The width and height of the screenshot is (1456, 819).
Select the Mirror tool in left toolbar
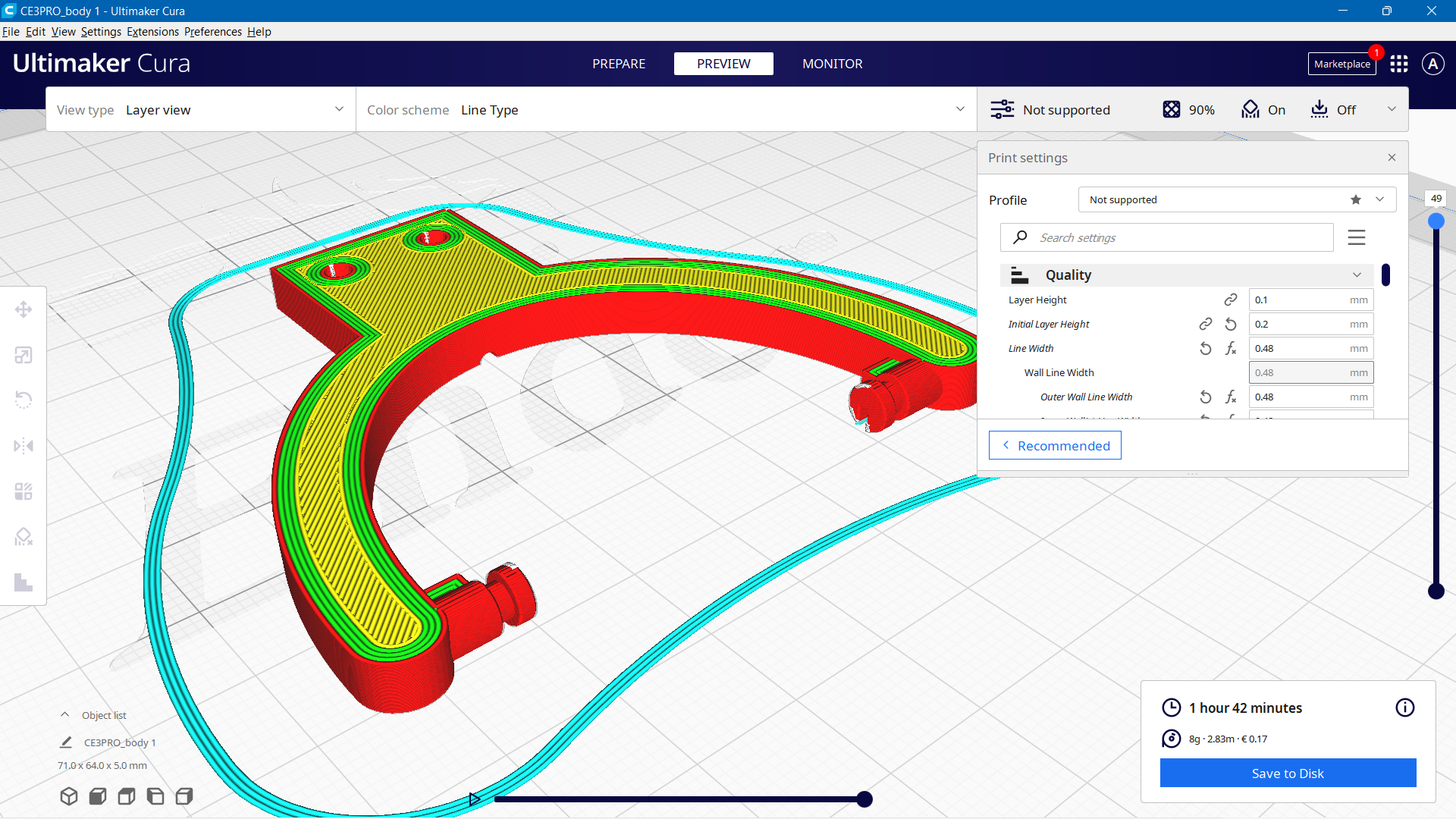pos(24,446)
